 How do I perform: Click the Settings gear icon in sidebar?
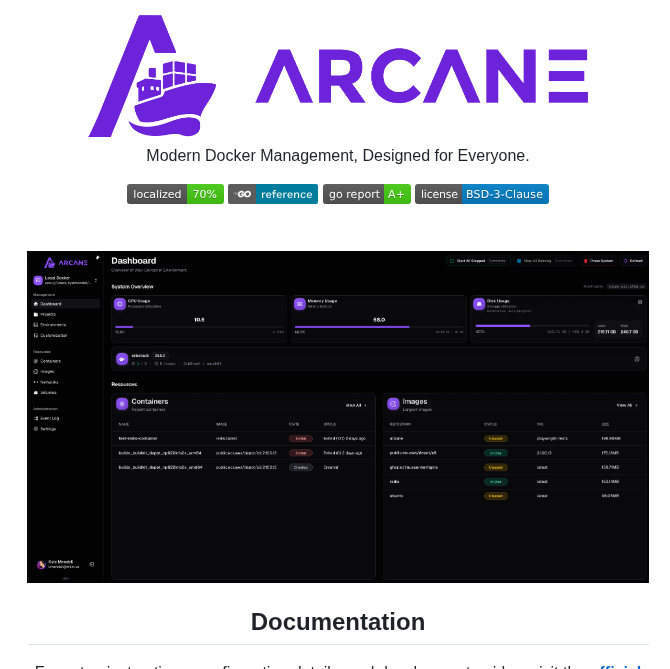(36, 429)
